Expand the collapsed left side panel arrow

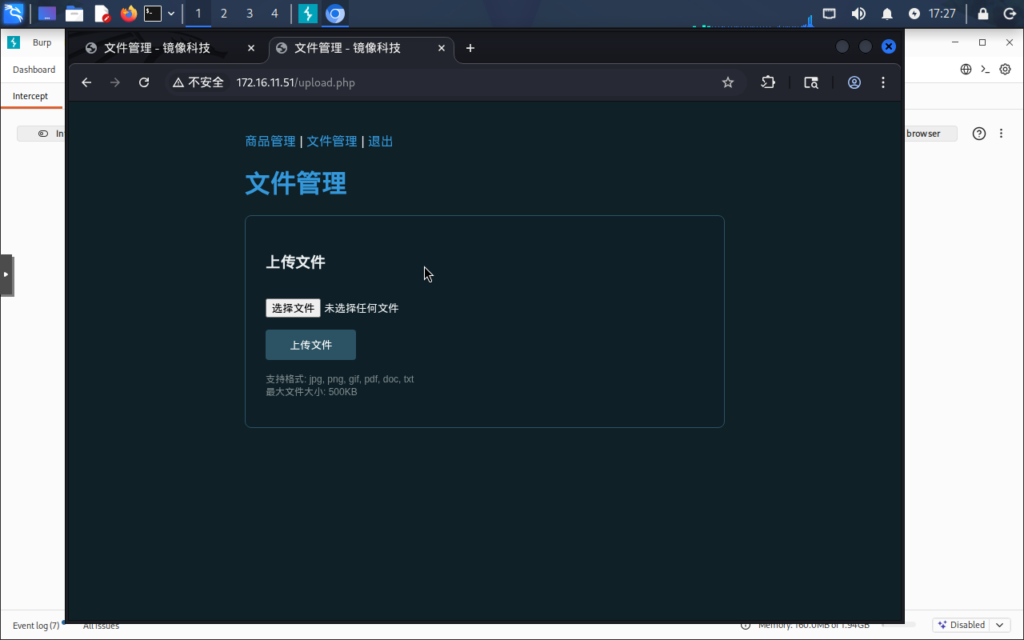pos(6,274)
